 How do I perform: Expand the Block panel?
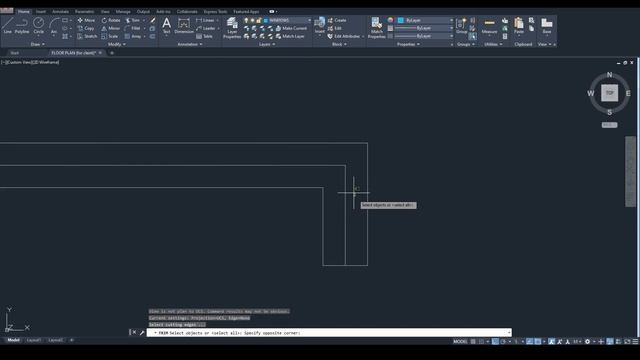[x=339, y=44]
